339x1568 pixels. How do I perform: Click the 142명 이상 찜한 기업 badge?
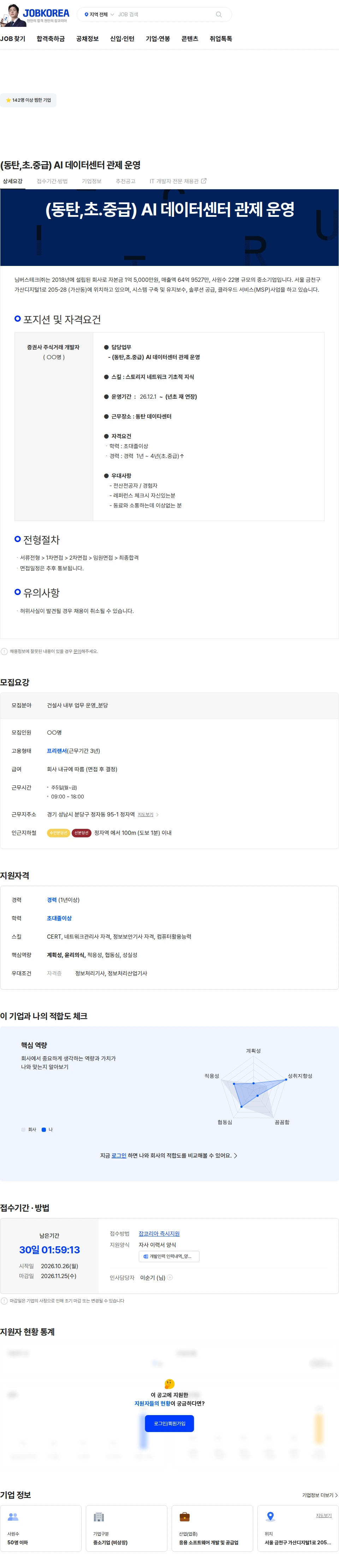[x=28, y=100]
